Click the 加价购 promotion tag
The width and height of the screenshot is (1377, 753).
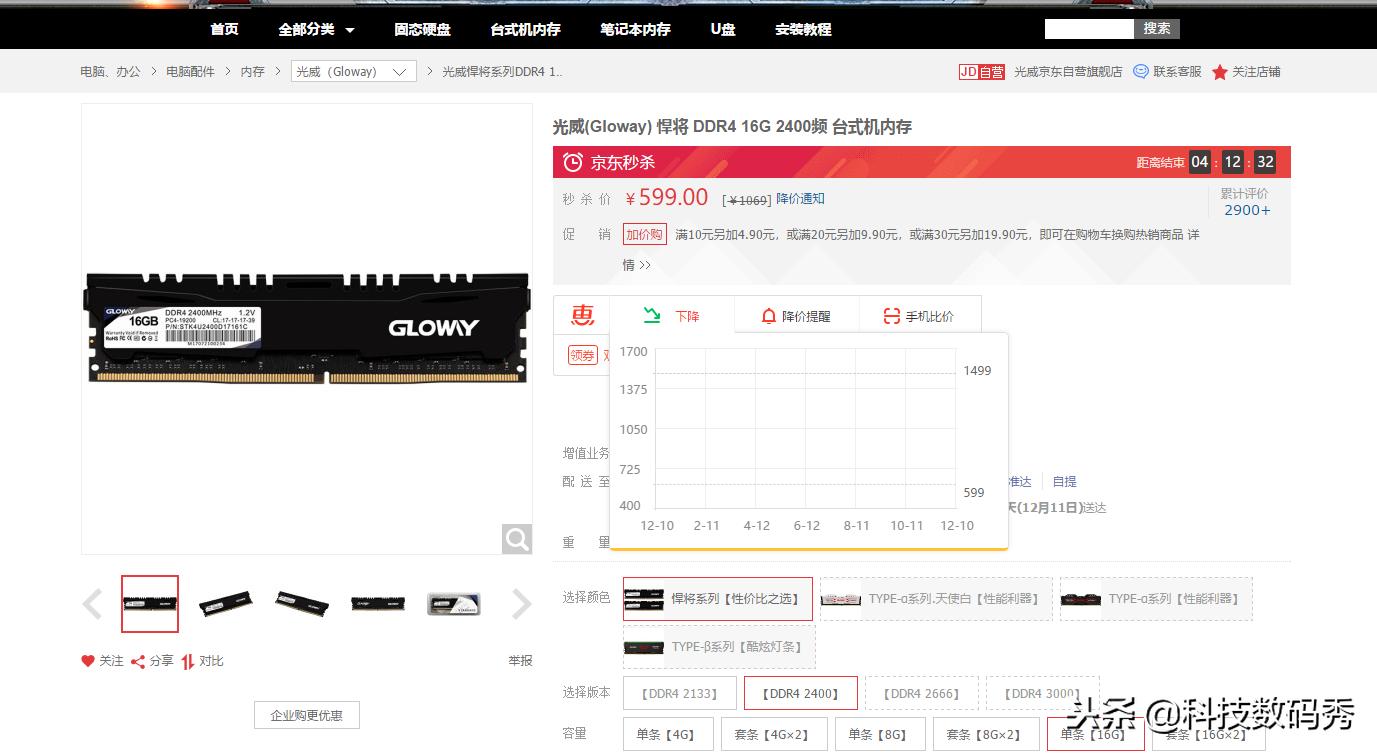pos(644,235)
